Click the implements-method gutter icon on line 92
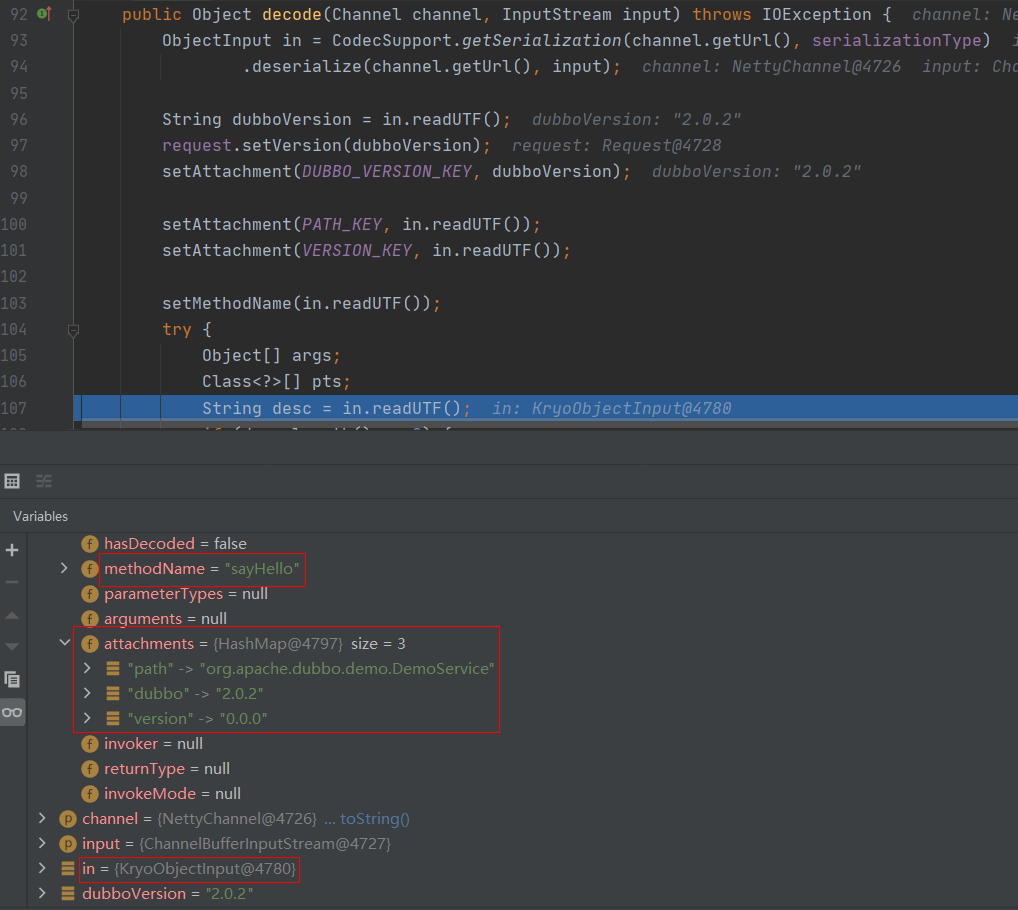This screenshot has height=910, width=1018. point(44,15)
